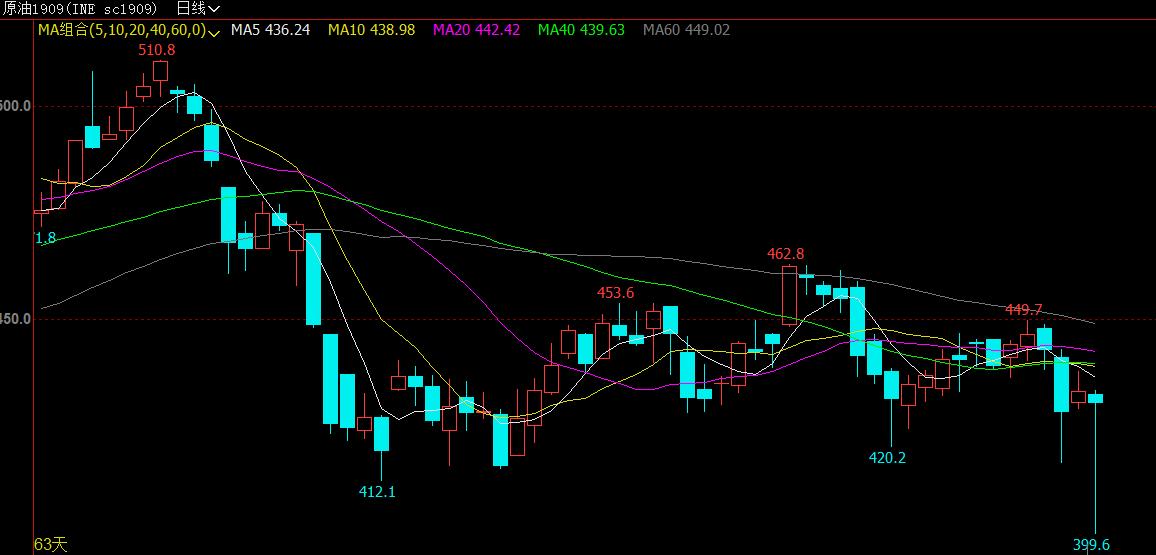
Task: Click the 449.7 peak price label
Action: point(1024,310)
